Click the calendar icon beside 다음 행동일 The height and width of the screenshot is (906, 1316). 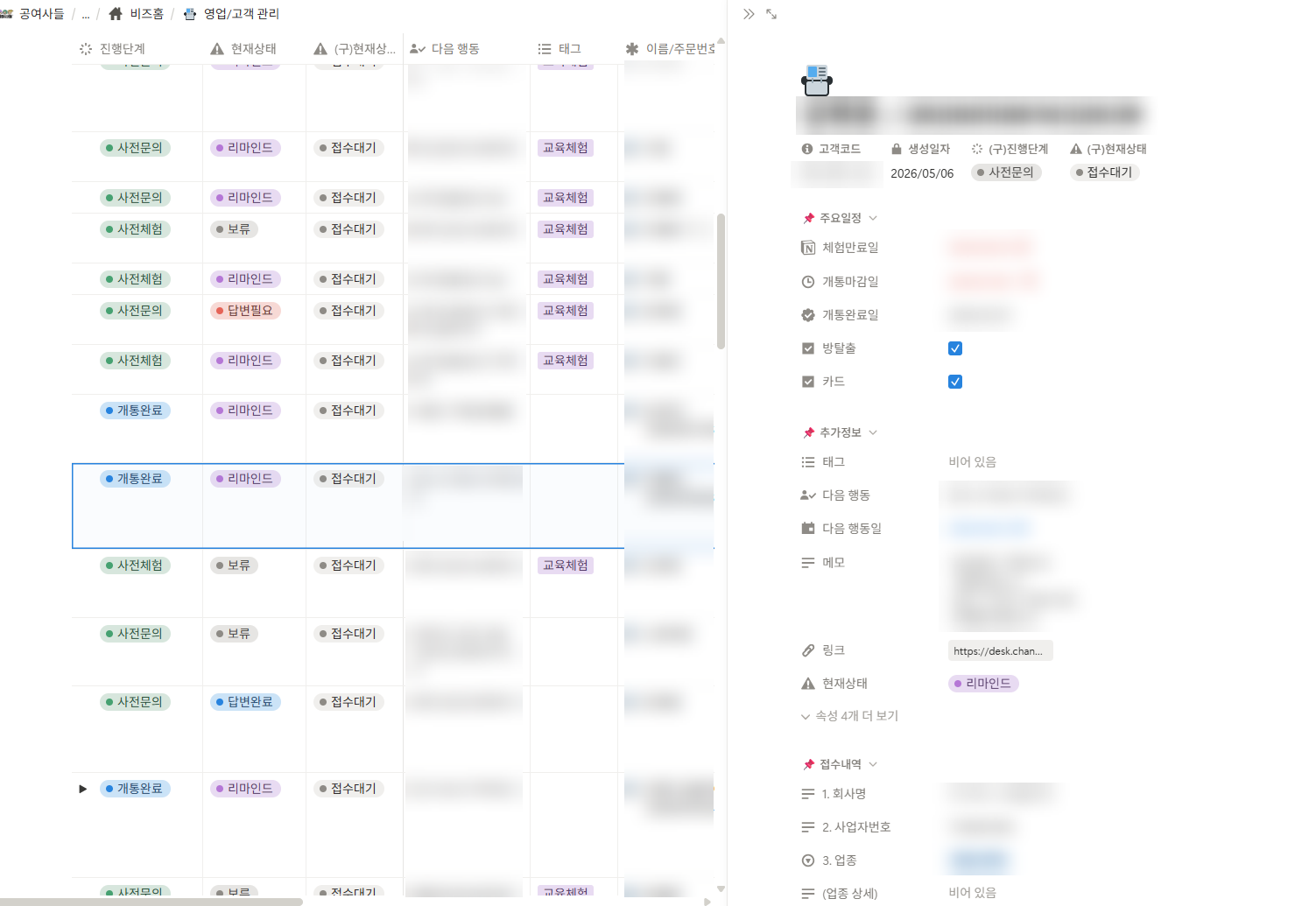808,529
